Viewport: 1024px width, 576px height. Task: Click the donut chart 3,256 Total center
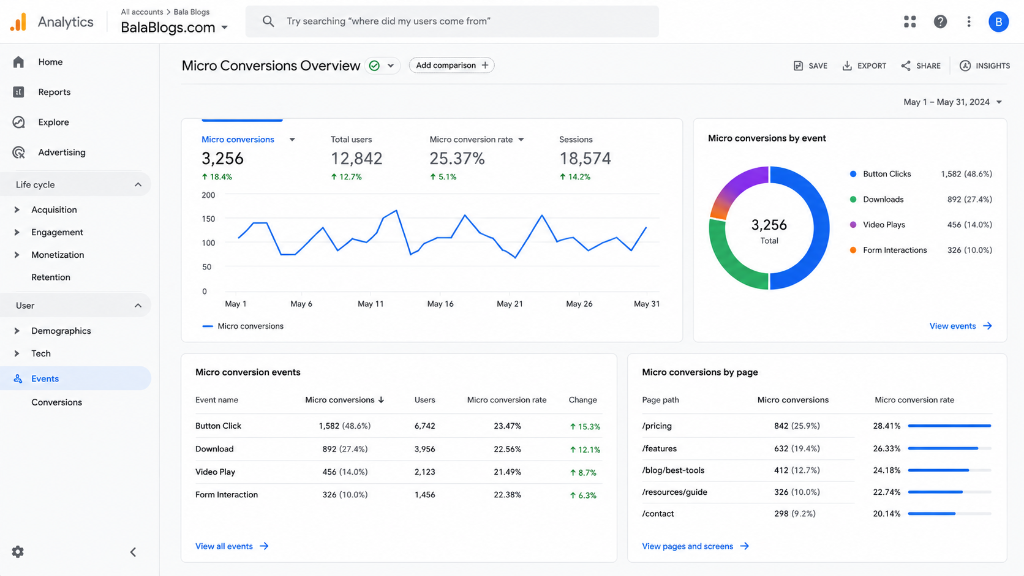pyautogui.click(x=769, y=231)
